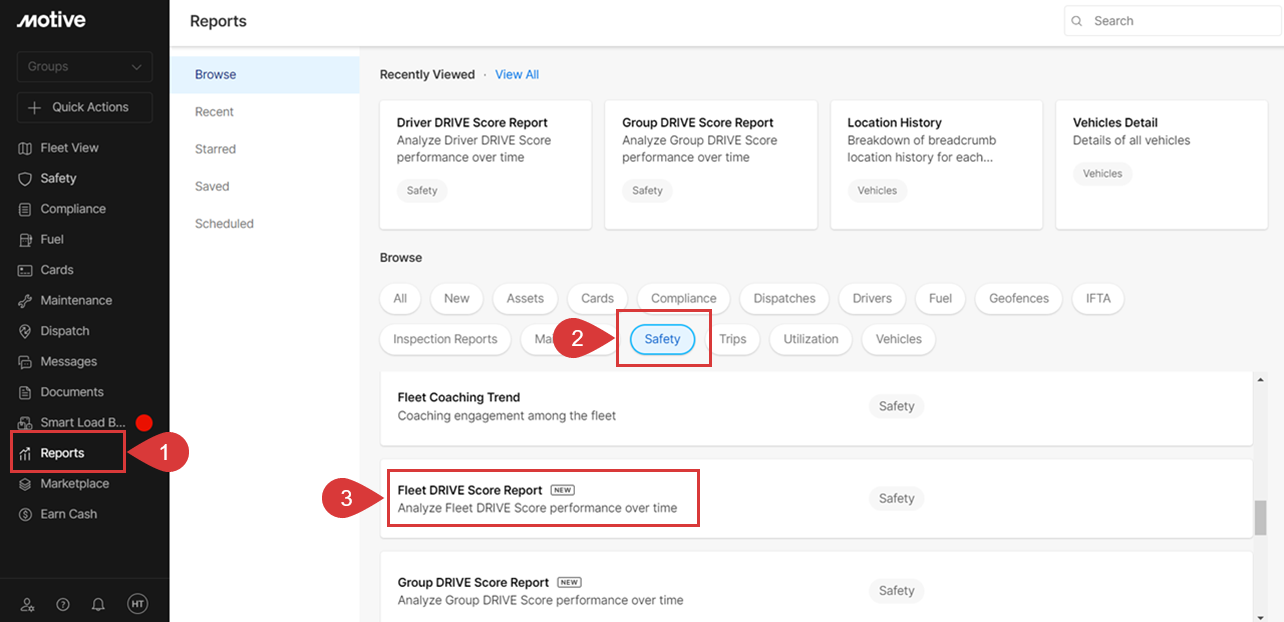Filter by the Inspection Reports chip

tap(445, 339)
